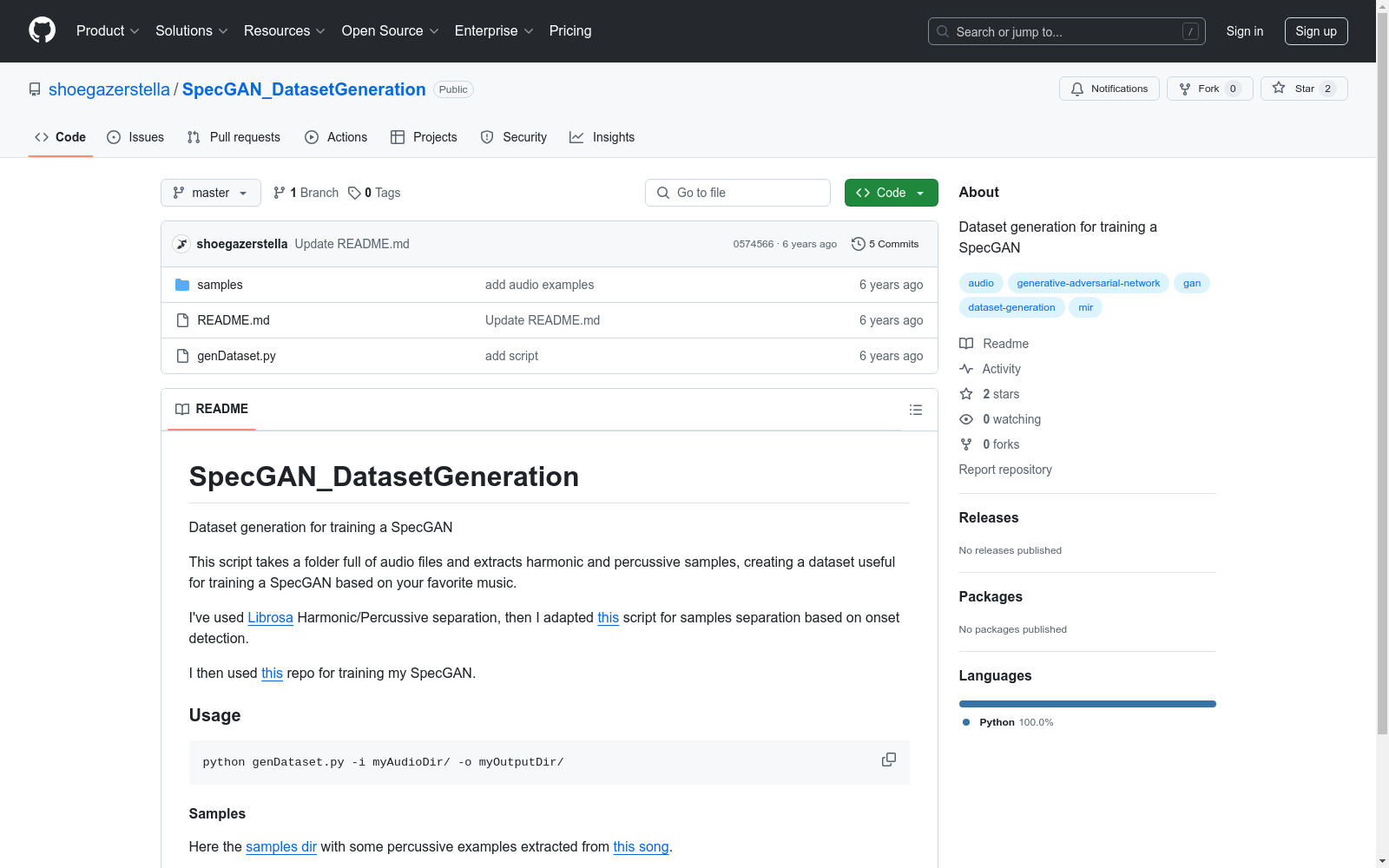Star the repository with Star button
Image resolution: width=1389 pixels, height=868 pixels.
(x=1304, y=89)
